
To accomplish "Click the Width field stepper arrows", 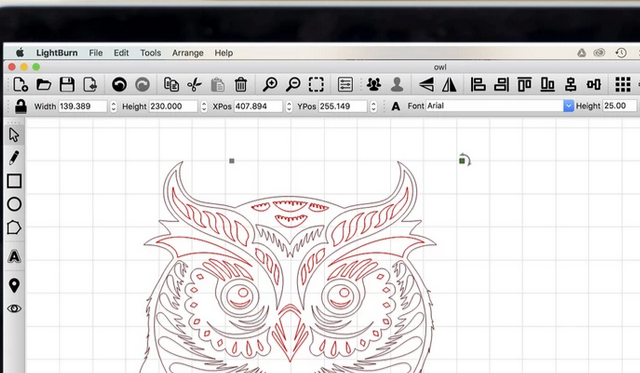I will click(x=113, y=107).
